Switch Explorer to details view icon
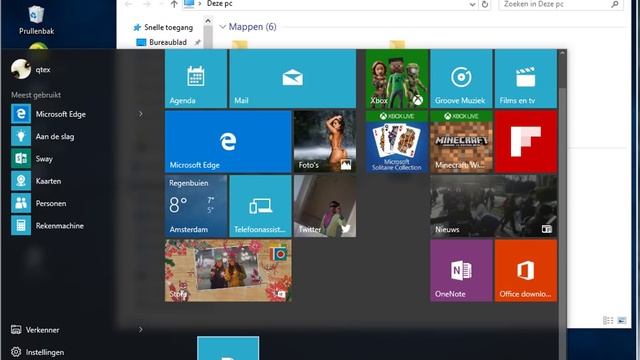The image size is (640, 360). 608,320
